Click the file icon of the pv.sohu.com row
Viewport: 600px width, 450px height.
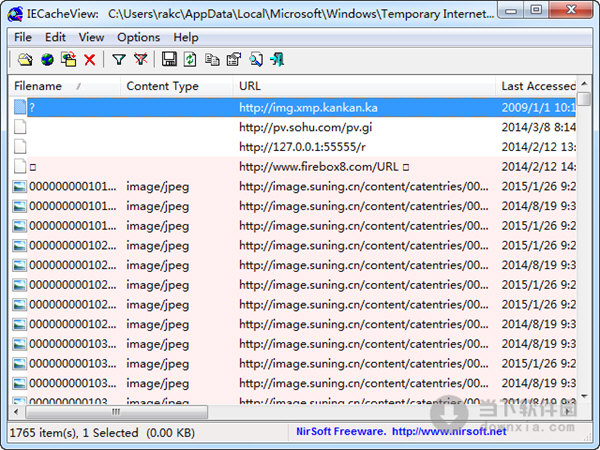point(20,127)
